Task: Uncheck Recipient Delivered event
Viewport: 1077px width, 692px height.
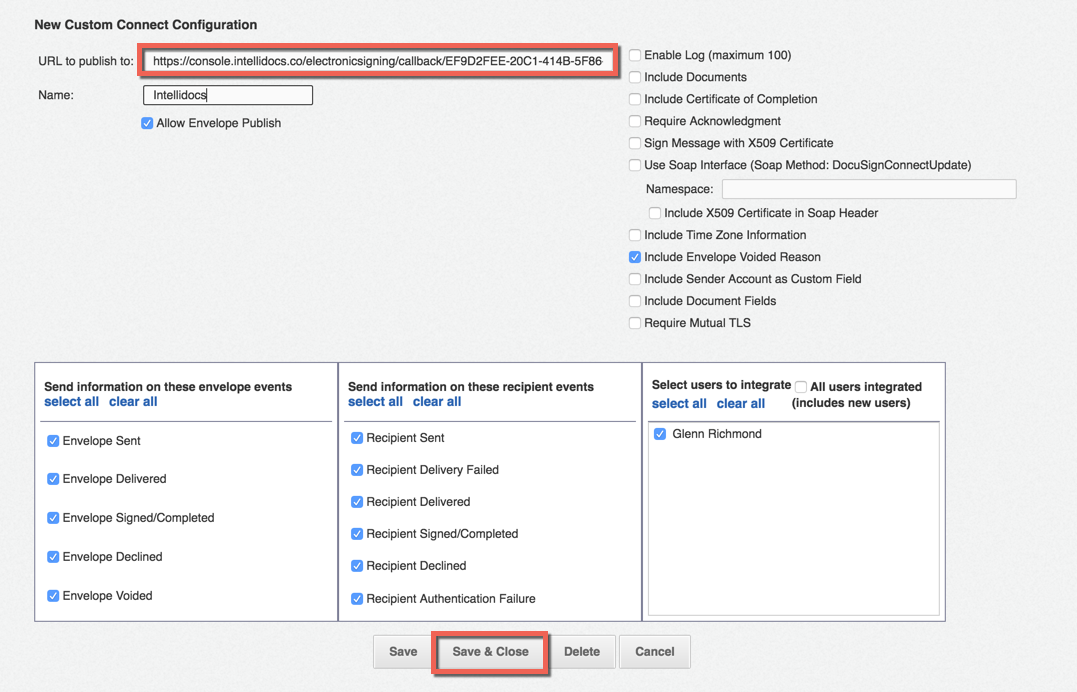Action: pos(357,502)
